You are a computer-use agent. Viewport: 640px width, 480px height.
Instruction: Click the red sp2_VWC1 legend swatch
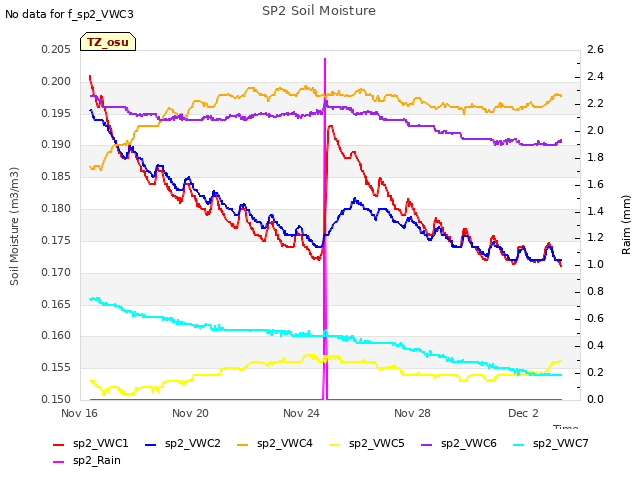tap(59, 444)
